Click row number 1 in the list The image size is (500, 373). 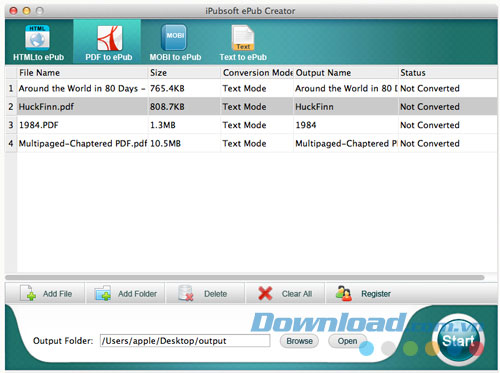[11, 88]
